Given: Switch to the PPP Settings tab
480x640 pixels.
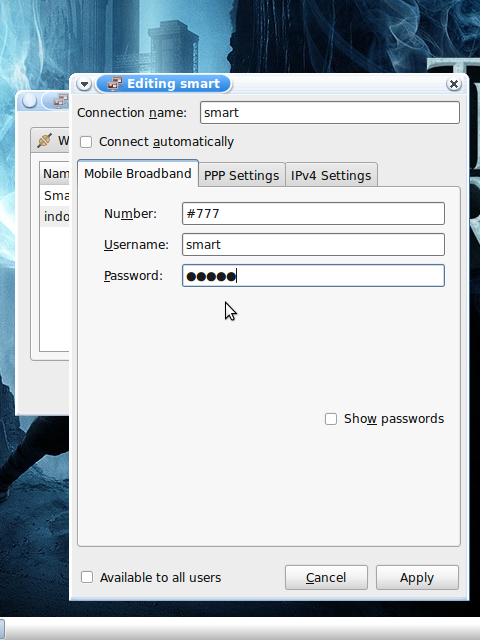Looking at the screenshot, I should (242, 175).
